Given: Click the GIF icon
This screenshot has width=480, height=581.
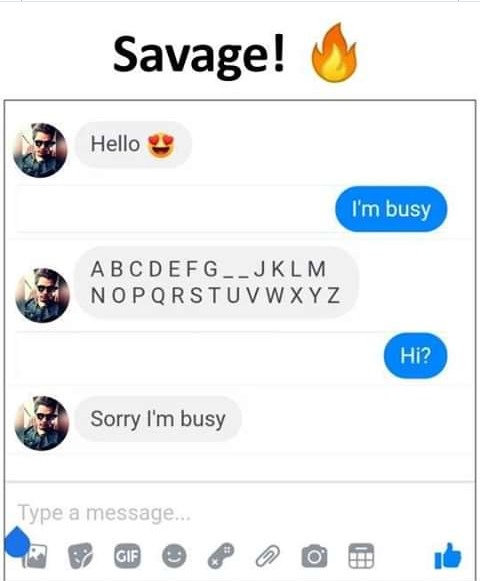Looking at the screenshot, I should pos(127,556).
